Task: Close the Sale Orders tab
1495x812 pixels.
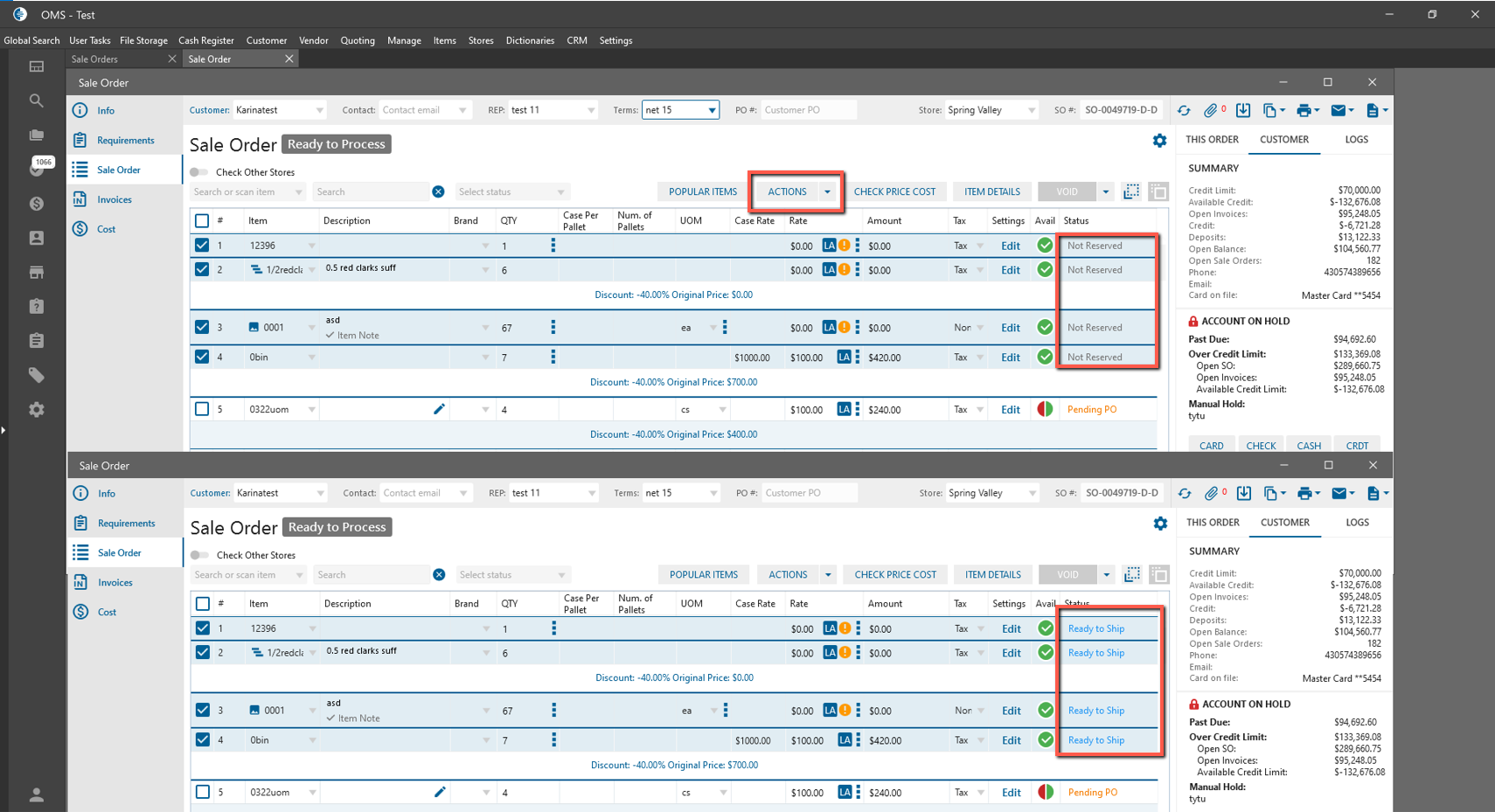Action: pos(171,59)
